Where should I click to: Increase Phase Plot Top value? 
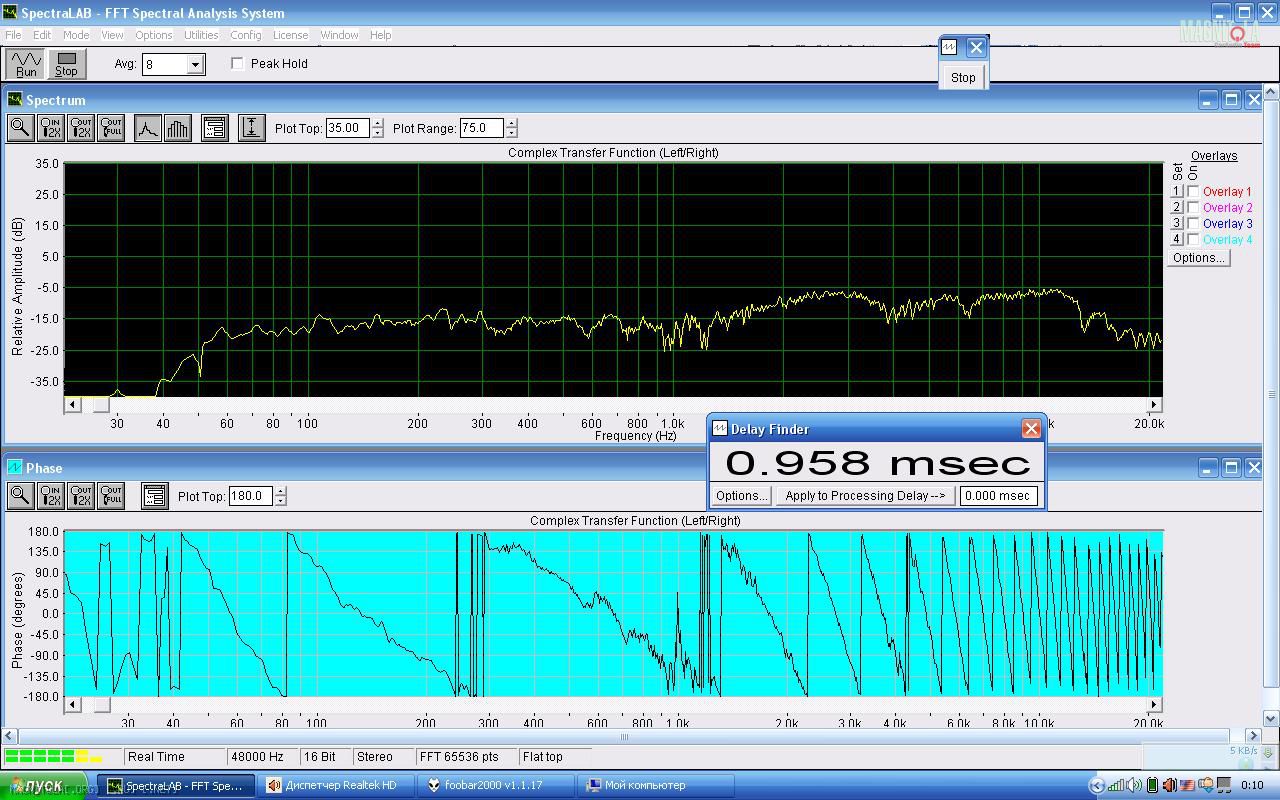click(280, 491)
